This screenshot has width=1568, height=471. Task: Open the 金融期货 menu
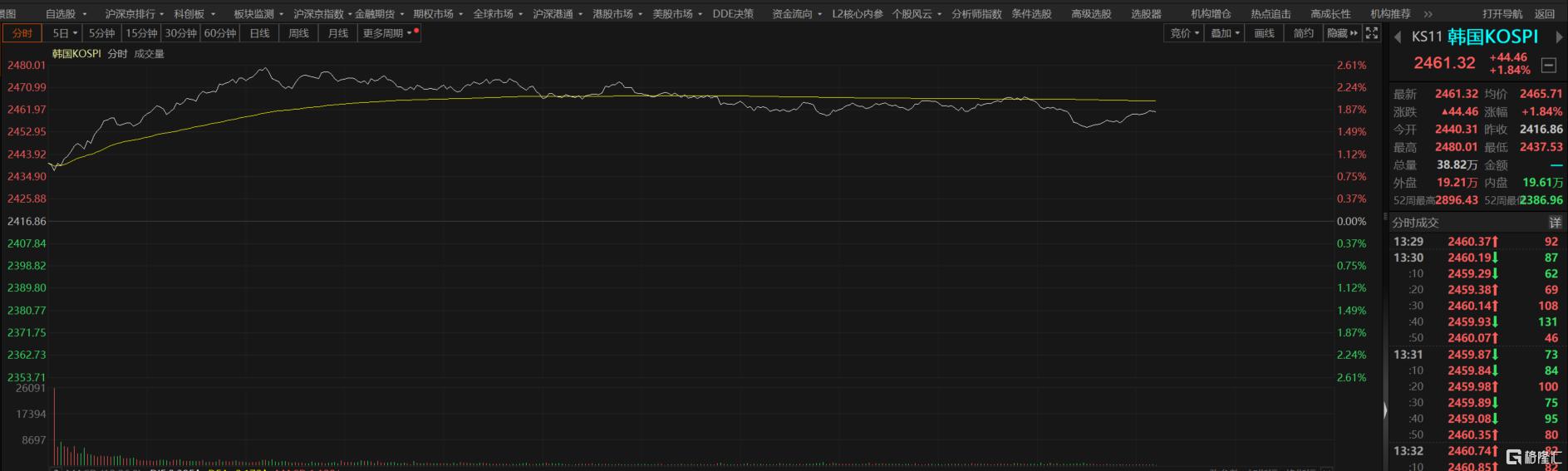[x=380, y=14]
